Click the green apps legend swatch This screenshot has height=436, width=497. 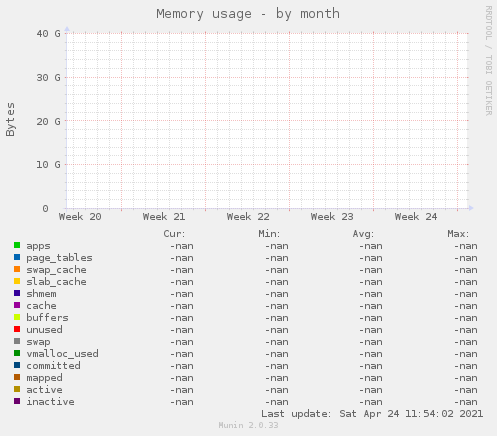pyautogui.click(x=17, y=245)
